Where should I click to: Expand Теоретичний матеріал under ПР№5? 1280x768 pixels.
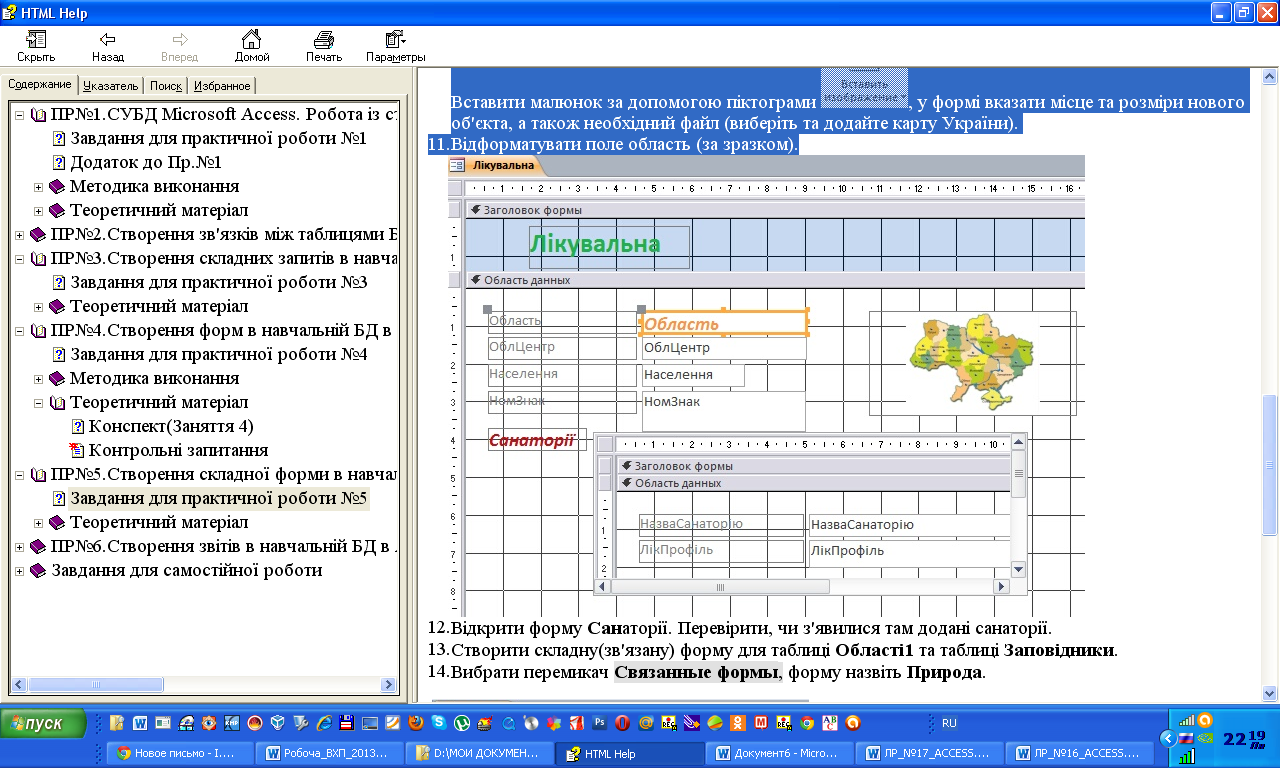39,523
